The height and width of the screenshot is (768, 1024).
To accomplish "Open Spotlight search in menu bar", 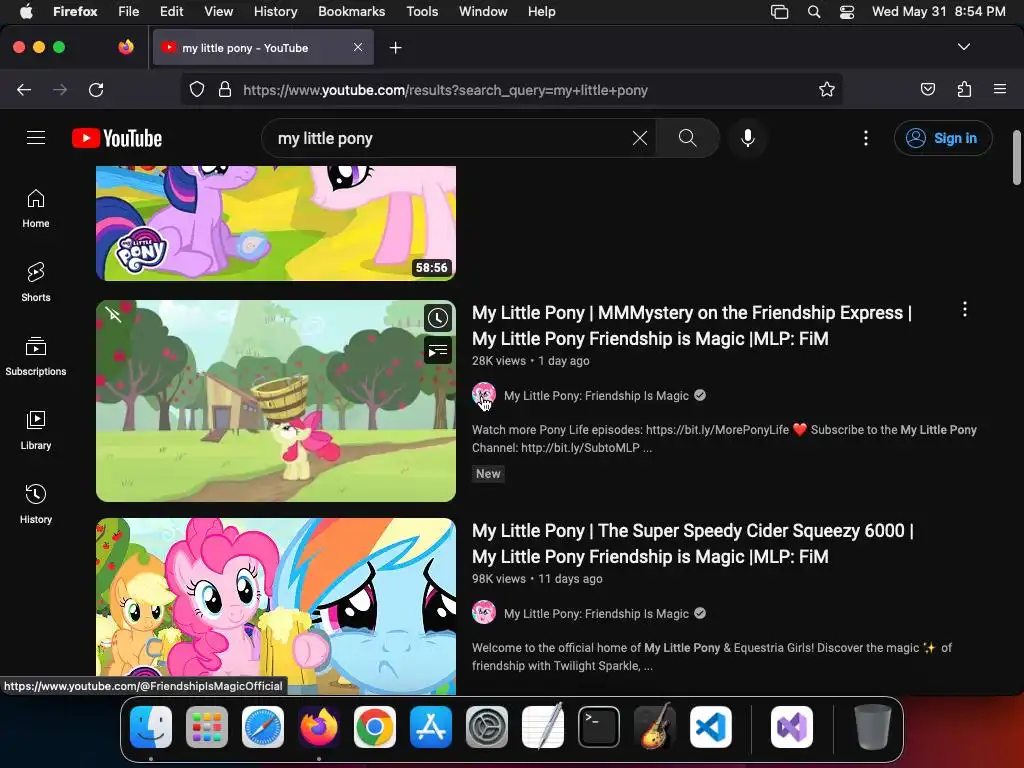I will coord(814,11).
